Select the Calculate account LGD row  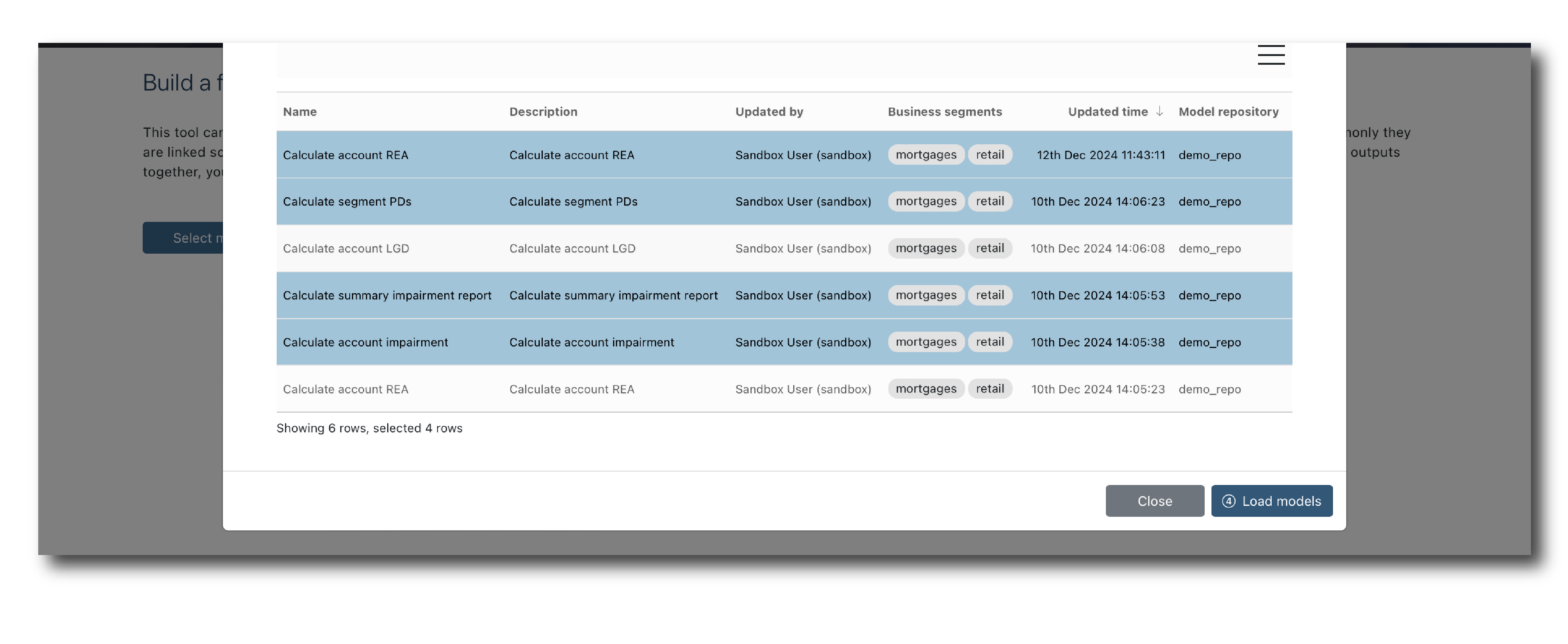[346, 248]
